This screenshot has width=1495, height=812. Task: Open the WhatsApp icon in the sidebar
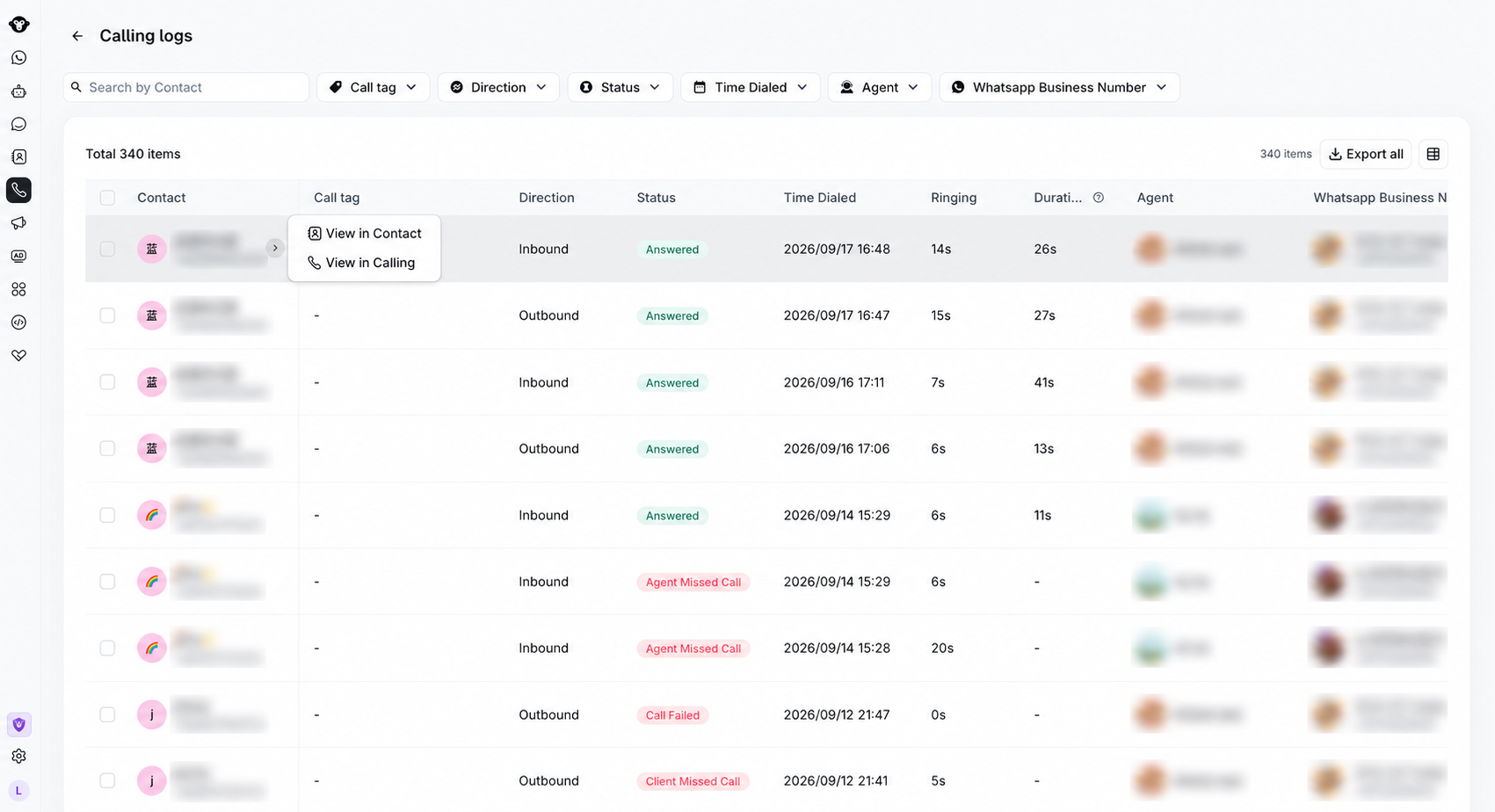[x=18, y=58]
